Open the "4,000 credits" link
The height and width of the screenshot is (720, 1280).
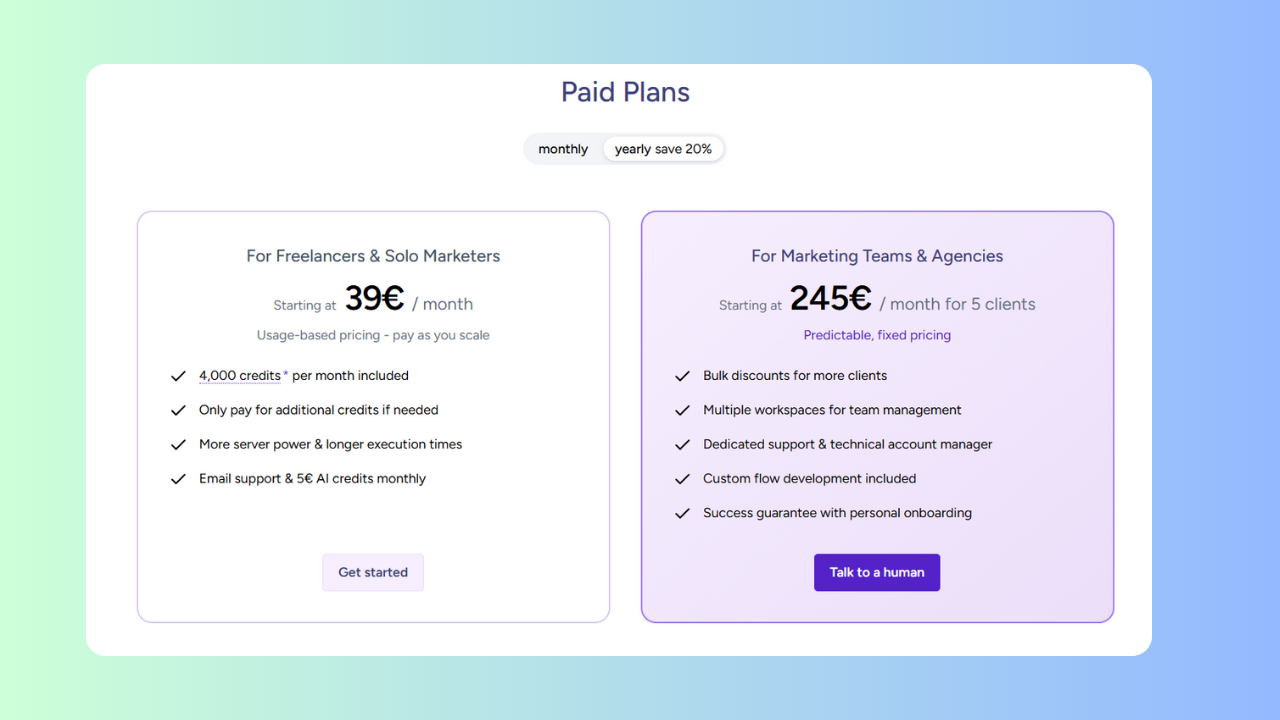(x=239, y=375)
